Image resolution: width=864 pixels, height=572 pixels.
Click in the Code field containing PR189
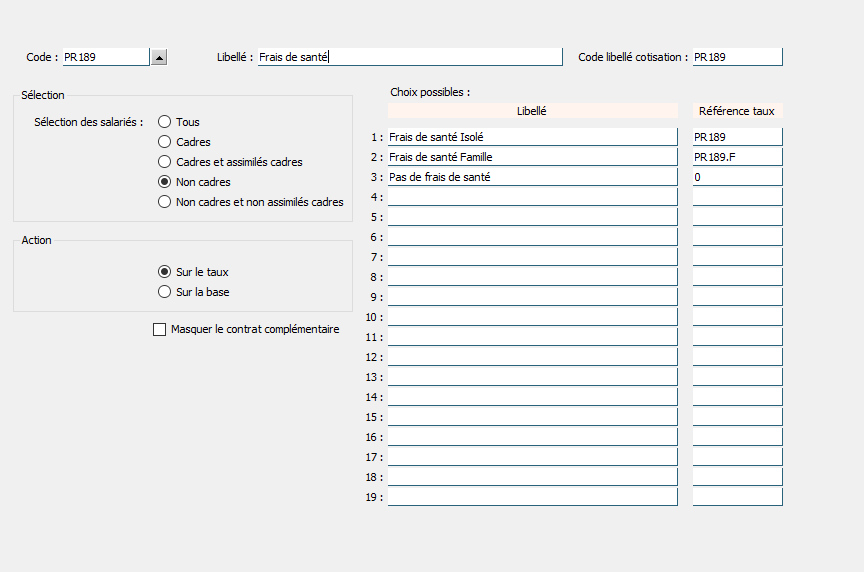pos(106,57)
